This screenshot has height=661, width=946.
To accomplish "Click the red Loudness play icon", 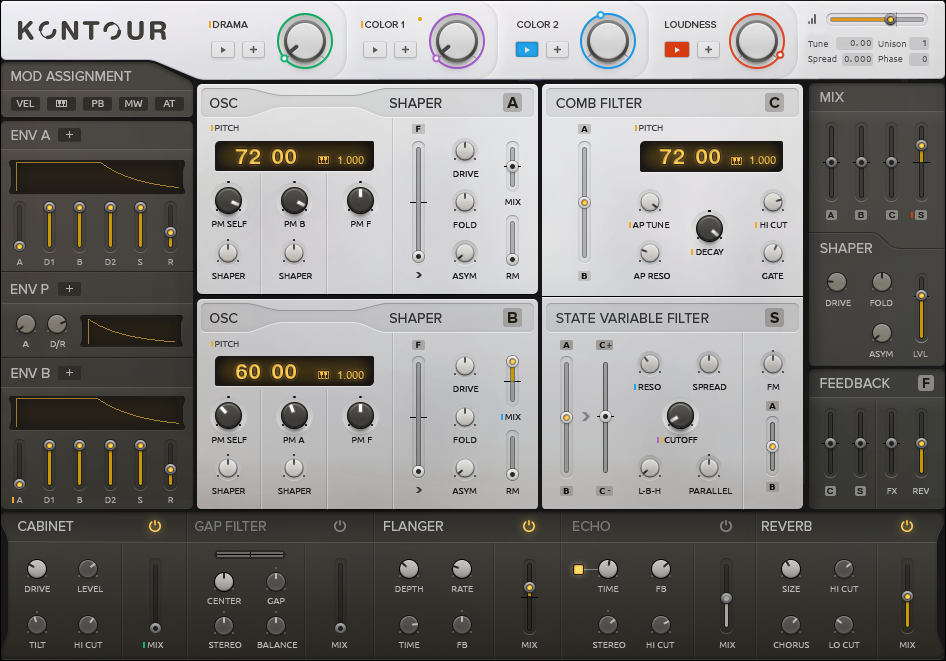I will tap(677, 49).
